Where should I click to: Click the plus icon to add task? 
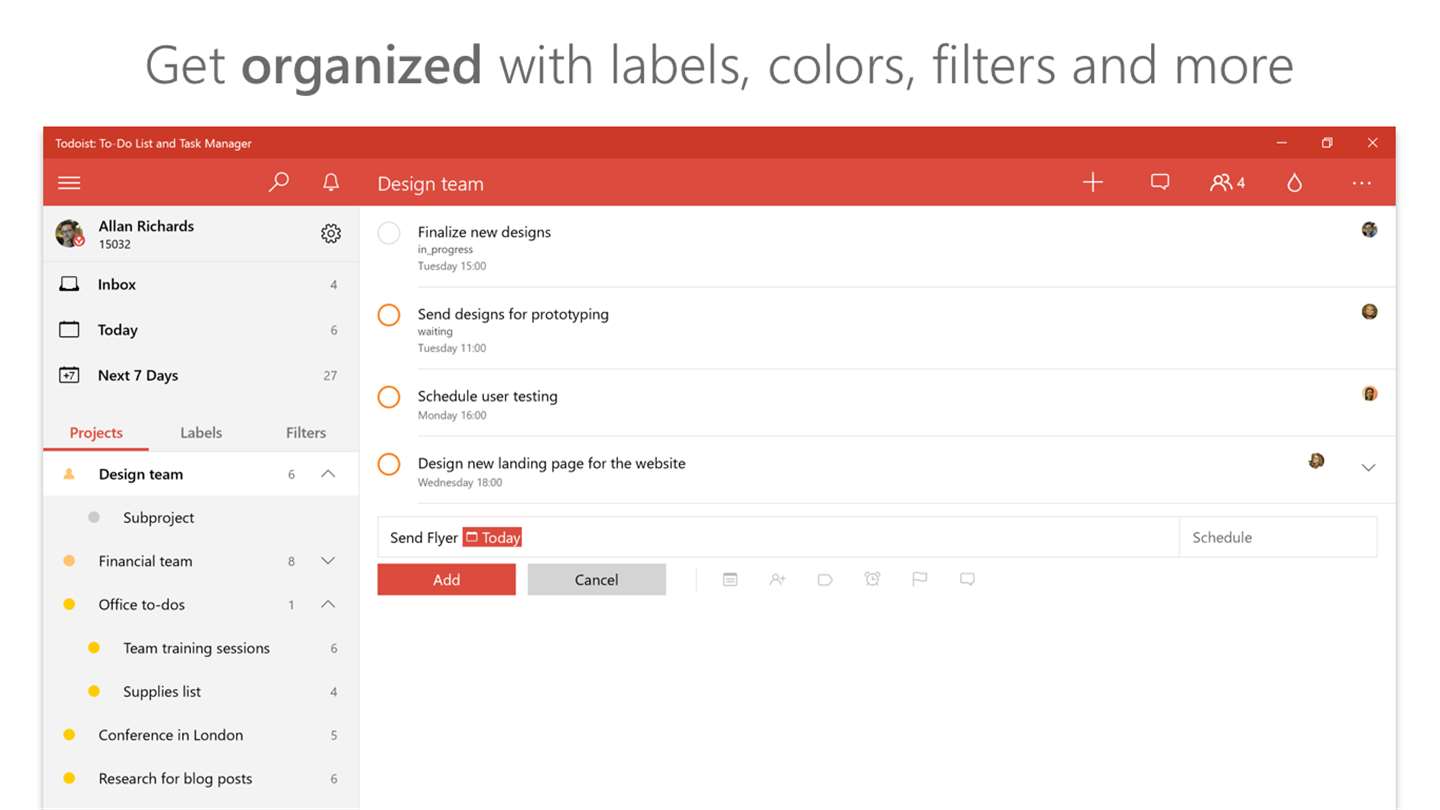coord(1093,182)
